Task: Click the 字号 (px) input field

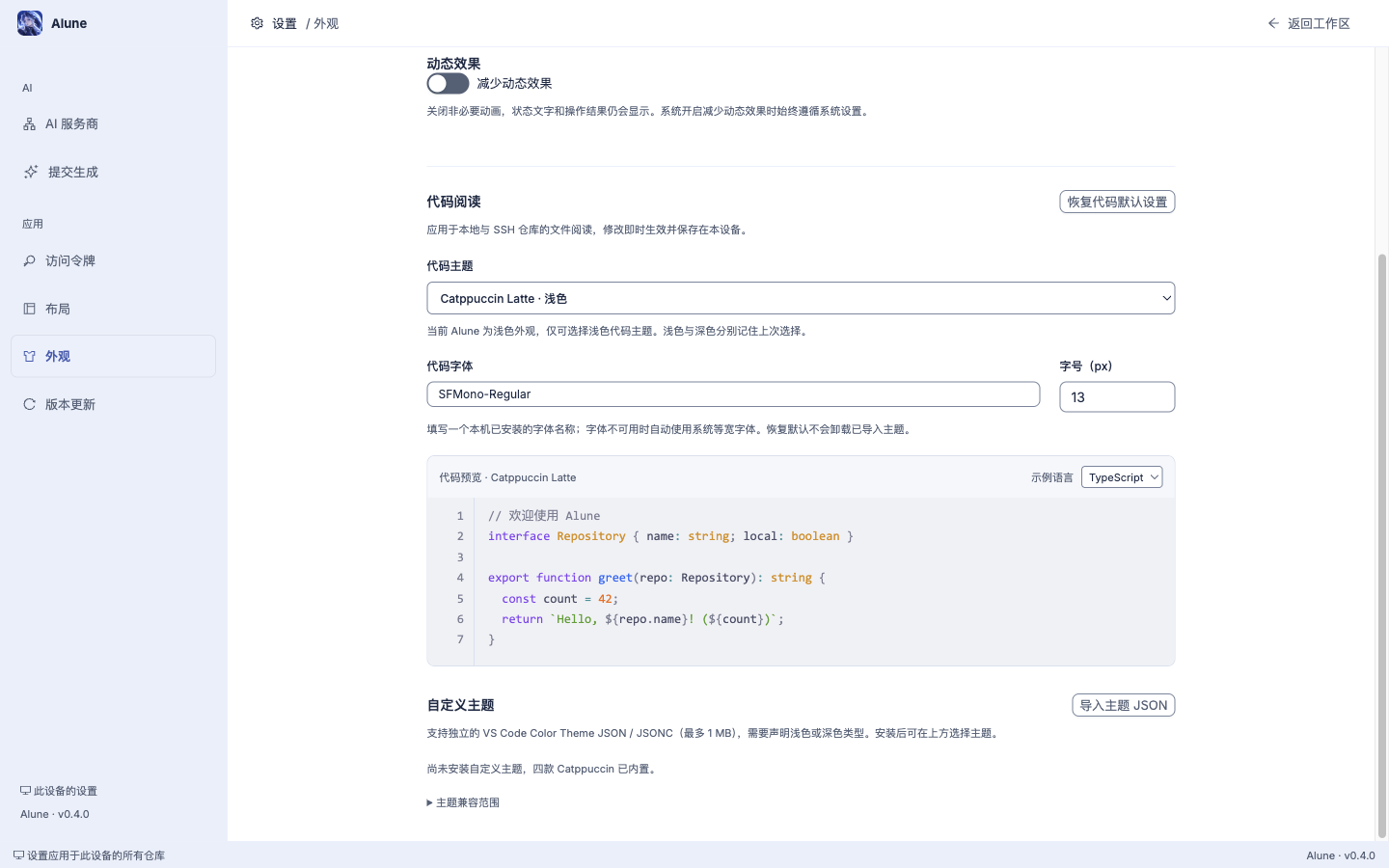Action: [1117, 396]
